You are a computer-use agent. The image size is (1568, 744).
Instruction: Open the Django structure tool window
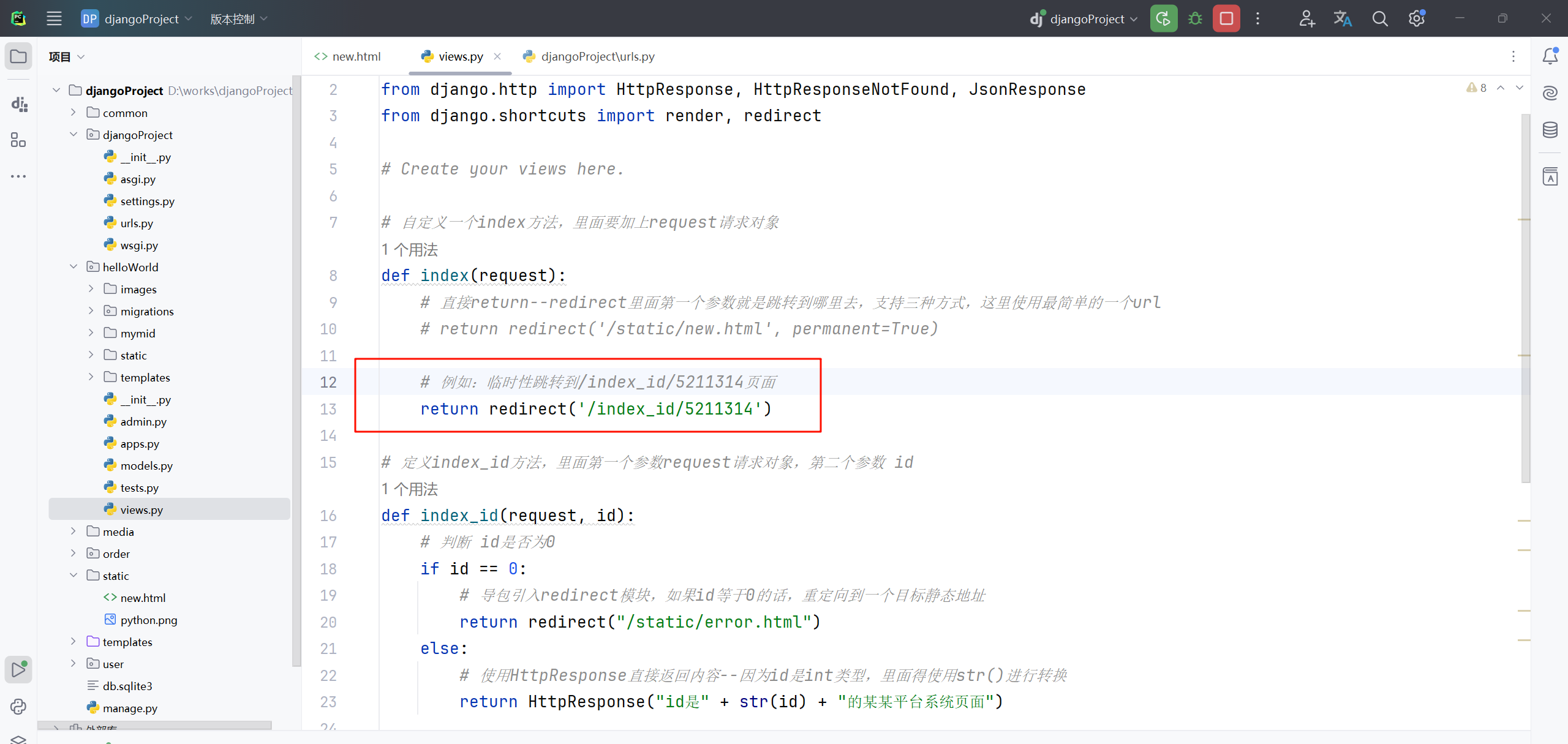[19, 104]
